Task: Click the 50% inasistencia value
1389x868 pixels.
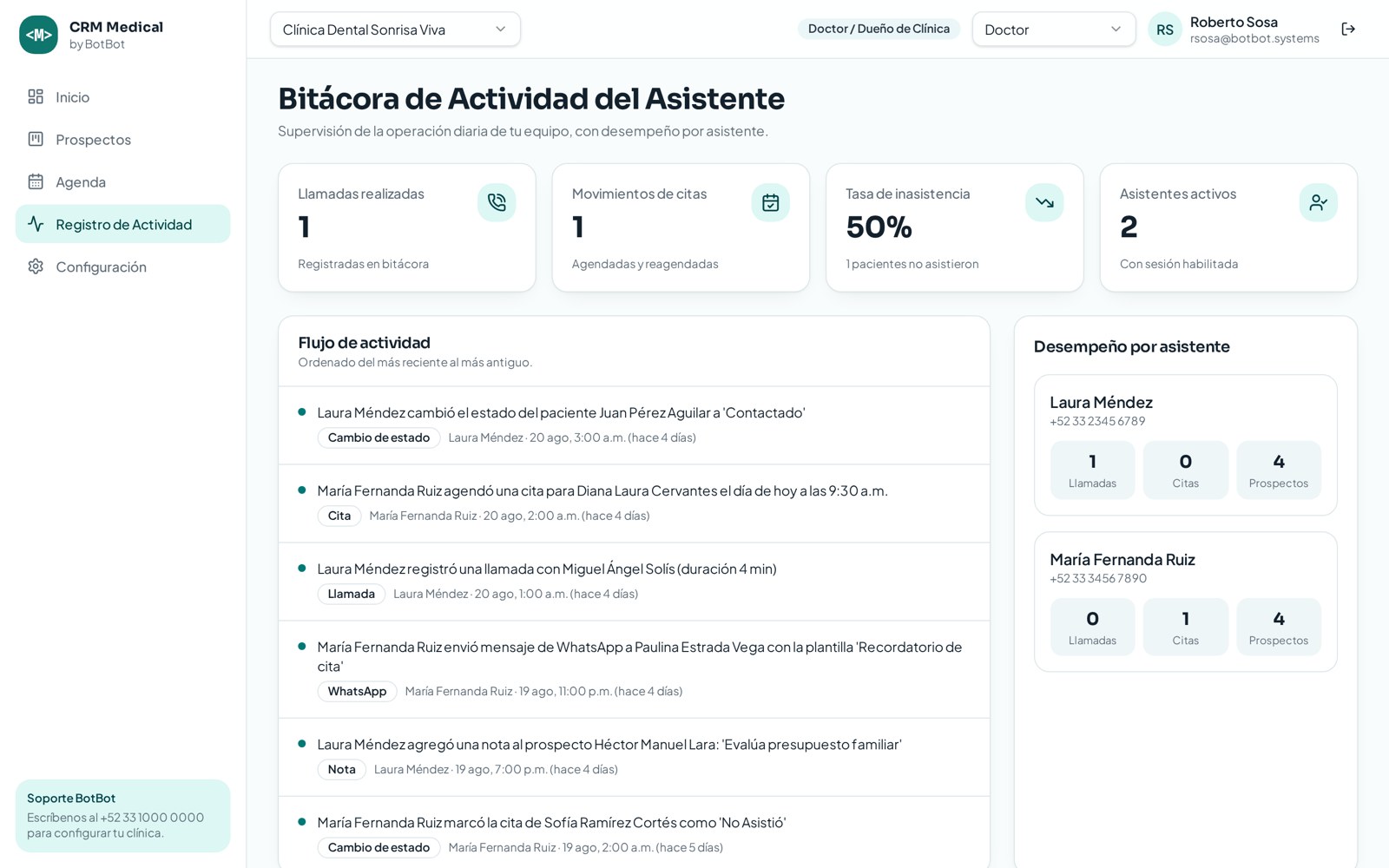Action: pyautogui.click(x=879, y=227)
